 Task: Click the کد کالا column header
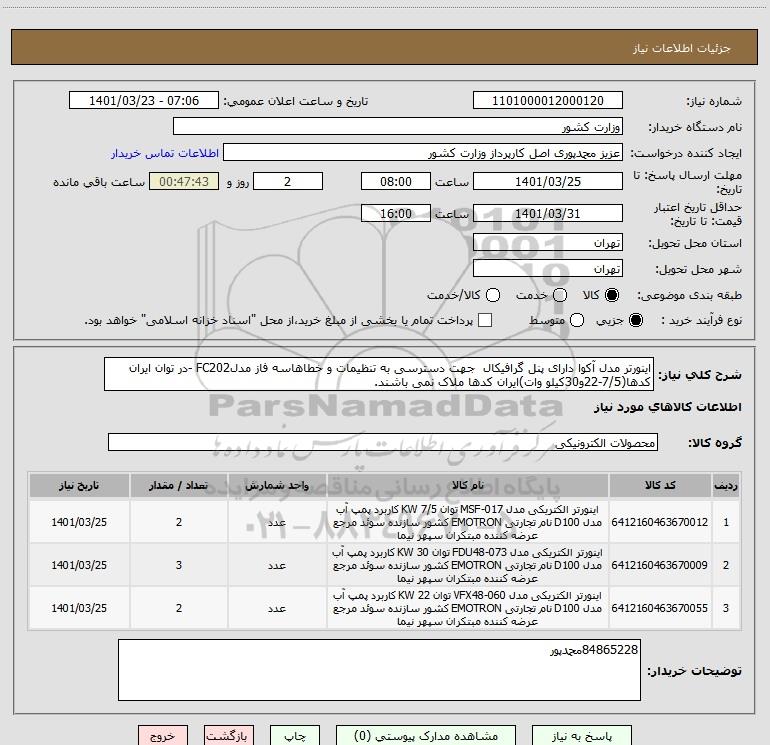[x=660, y=486]
